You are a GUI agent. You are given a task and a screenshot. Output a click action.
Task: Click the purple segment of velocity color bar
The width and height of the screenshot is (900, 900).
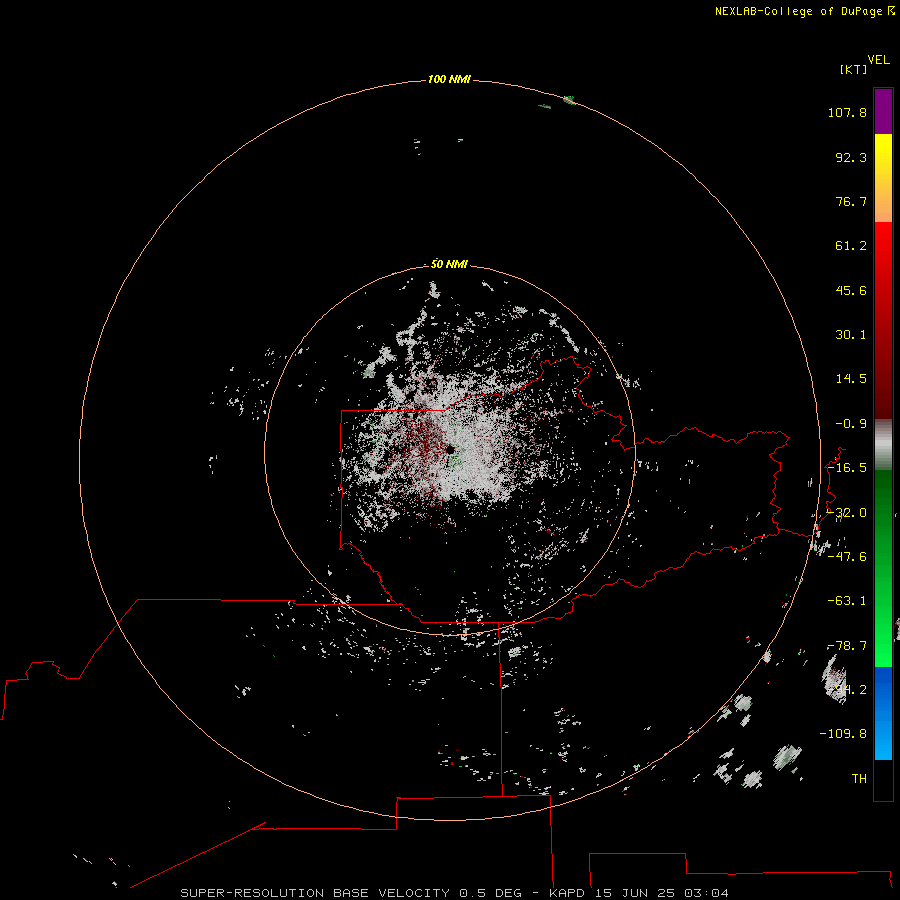tap(883, 111)
